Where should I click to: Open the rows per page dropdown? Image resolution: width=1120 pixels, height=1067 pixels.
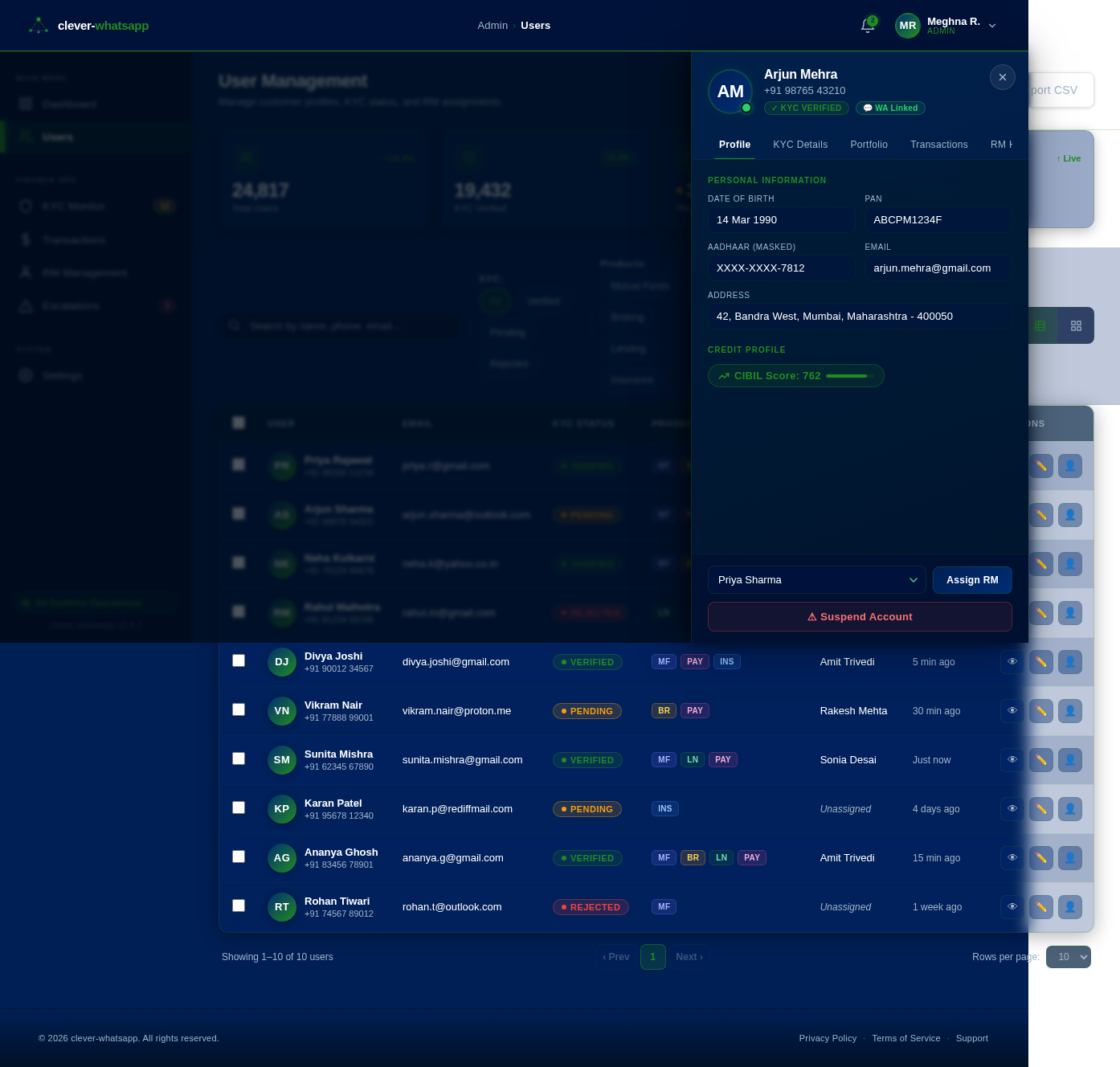pos(1069,957)
